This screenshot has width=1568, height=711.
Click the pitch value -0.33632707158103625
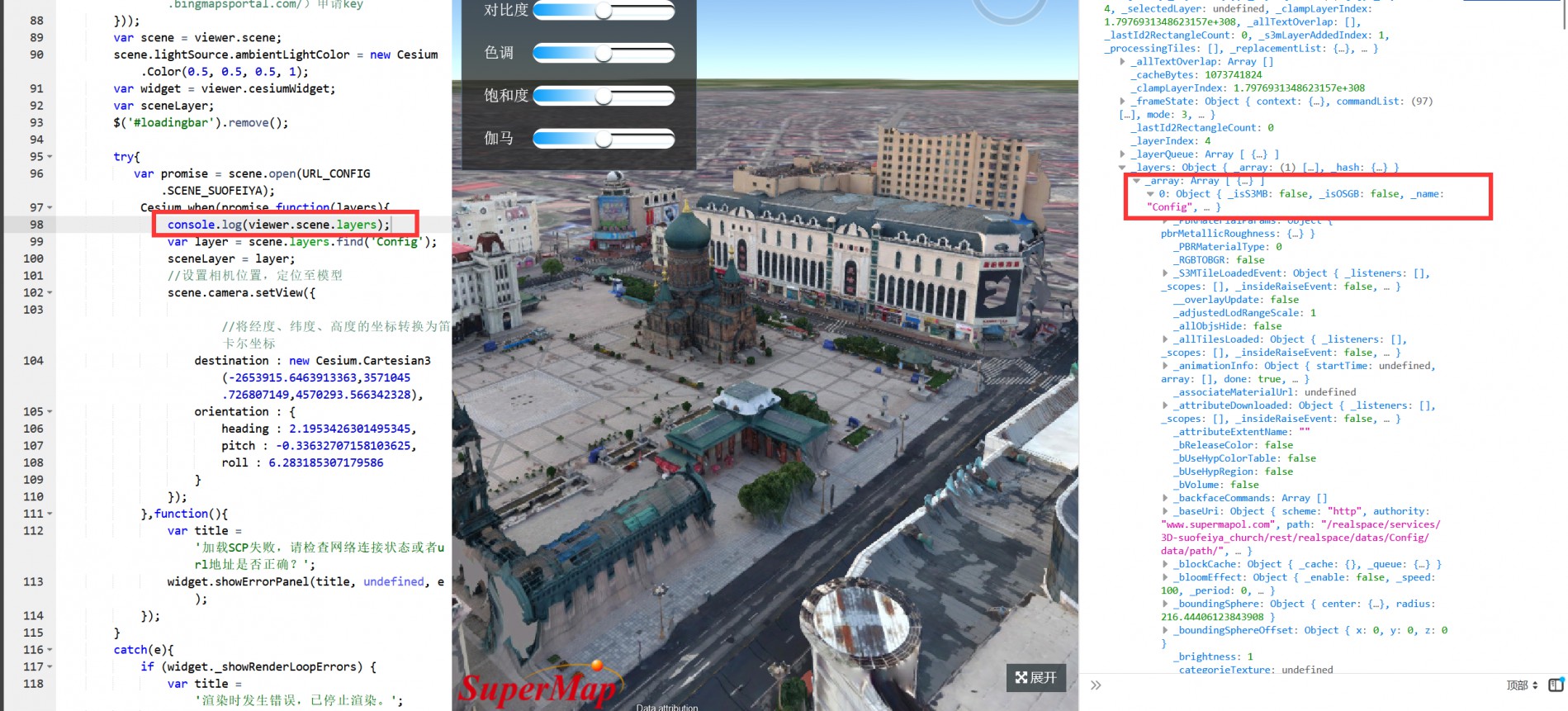tap(343, 446)
